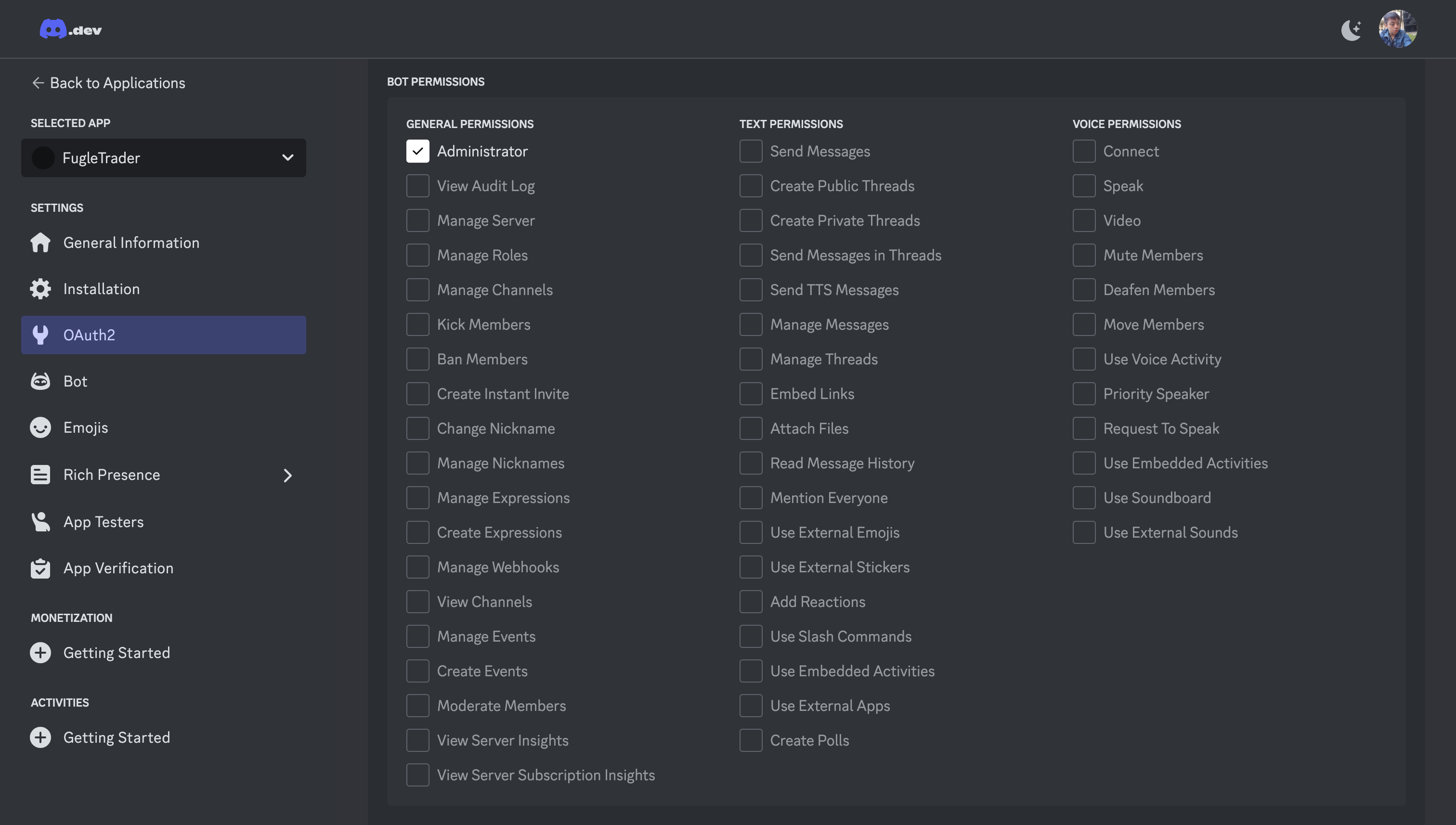The width and height of the screenshot is (1456, 825).
Task: Tick Request To Speak checkbox
Action: tap(1084, 428)
